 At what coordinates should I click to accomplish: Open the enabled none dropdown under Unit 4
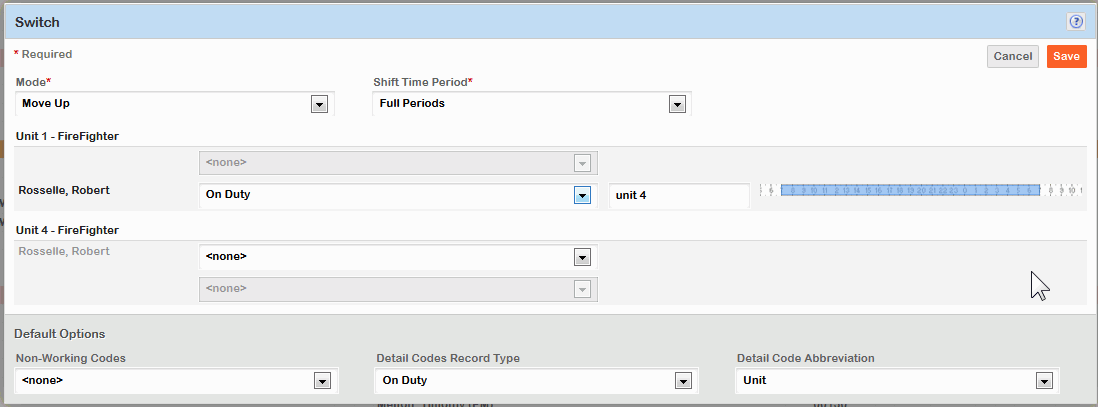(582, 257)
